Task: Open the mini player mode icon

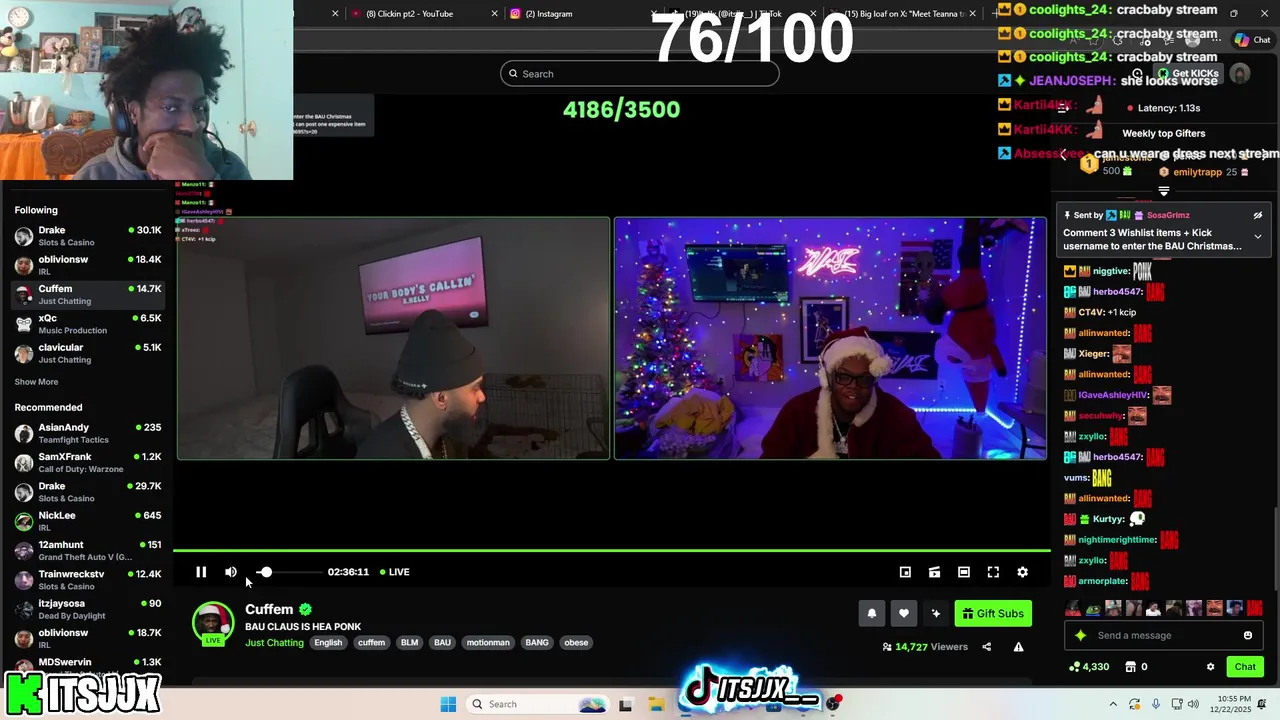Action: (x=905, y=572)
